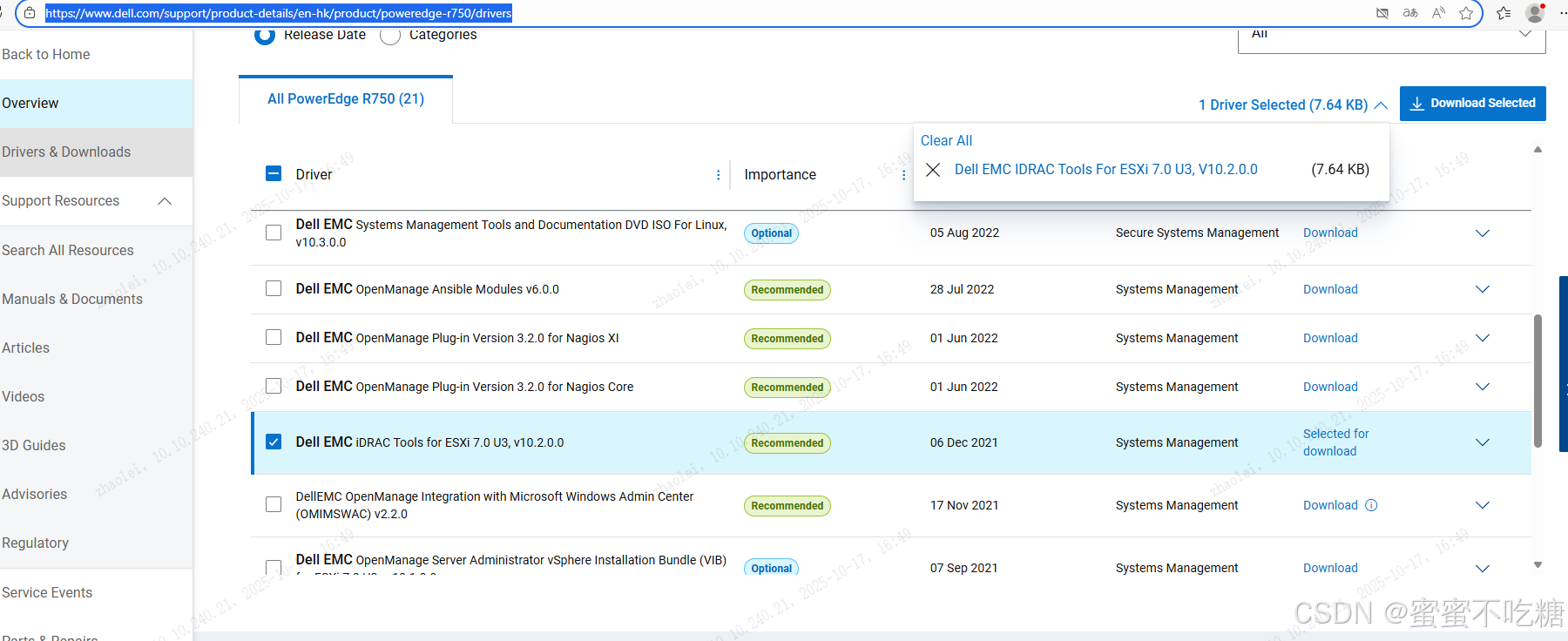The height and width of the screenshot is (641, 1568).
Task: Open the browser profile avatar
Action: (x=1535, y=13)
